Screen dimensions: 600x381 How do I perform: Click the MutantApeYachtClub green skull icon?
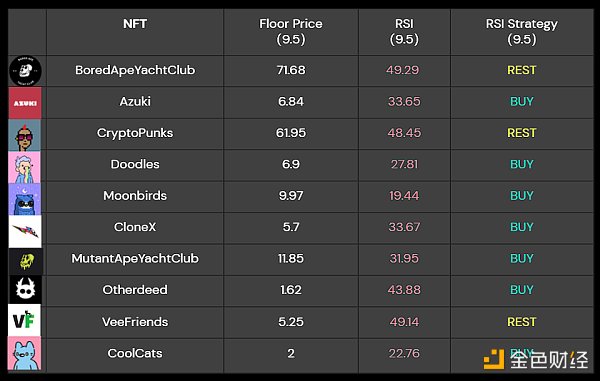tap(25, 262)
